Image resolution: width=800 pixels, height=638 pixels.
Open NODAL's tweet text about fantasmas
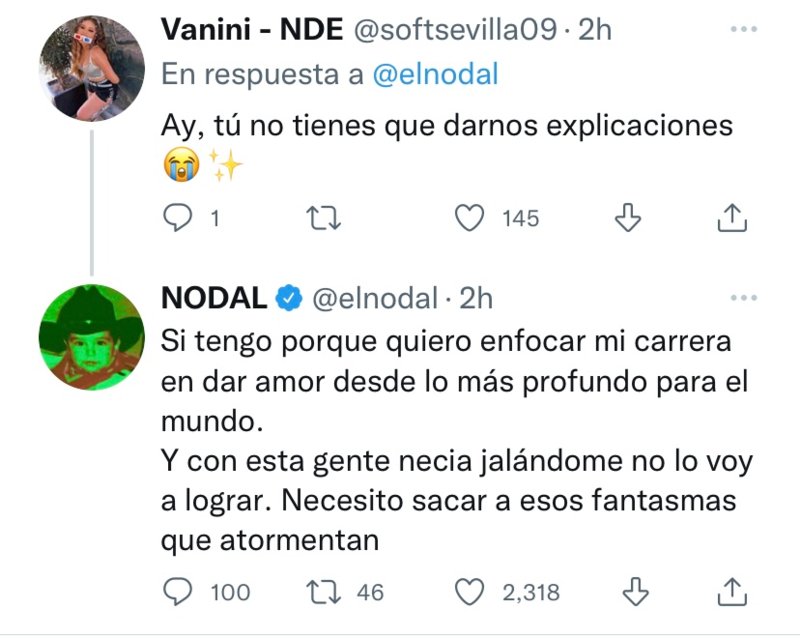457,440
